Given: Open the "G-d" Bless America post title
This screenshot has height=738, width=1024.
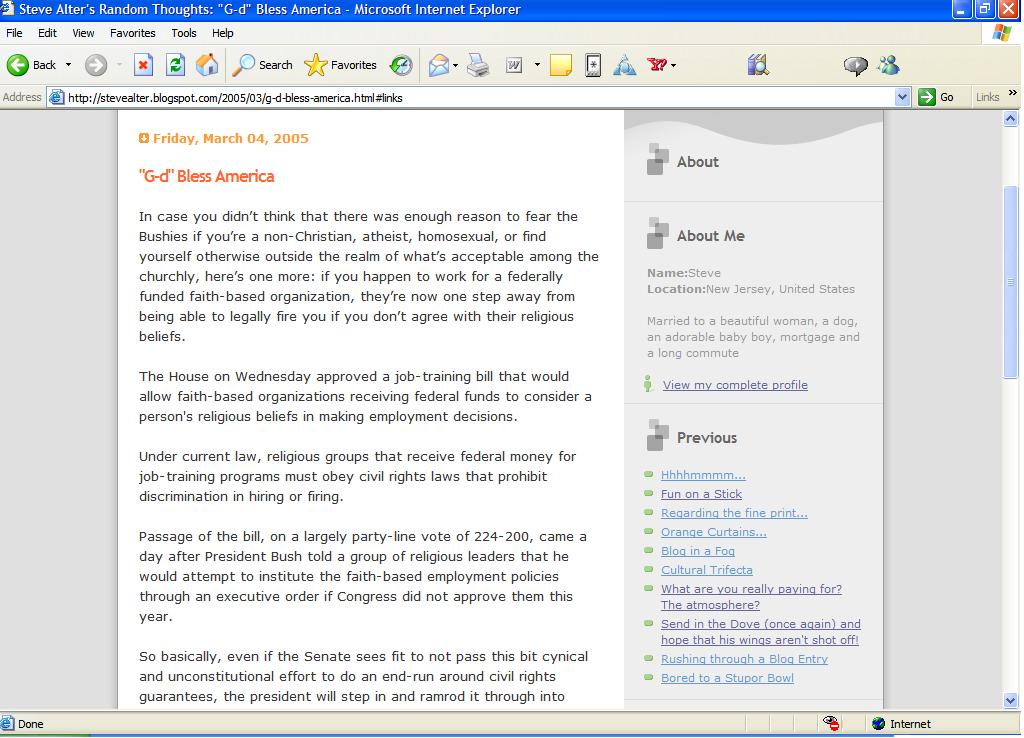Looking at the screenshot, I should click(x=206, y=176).
